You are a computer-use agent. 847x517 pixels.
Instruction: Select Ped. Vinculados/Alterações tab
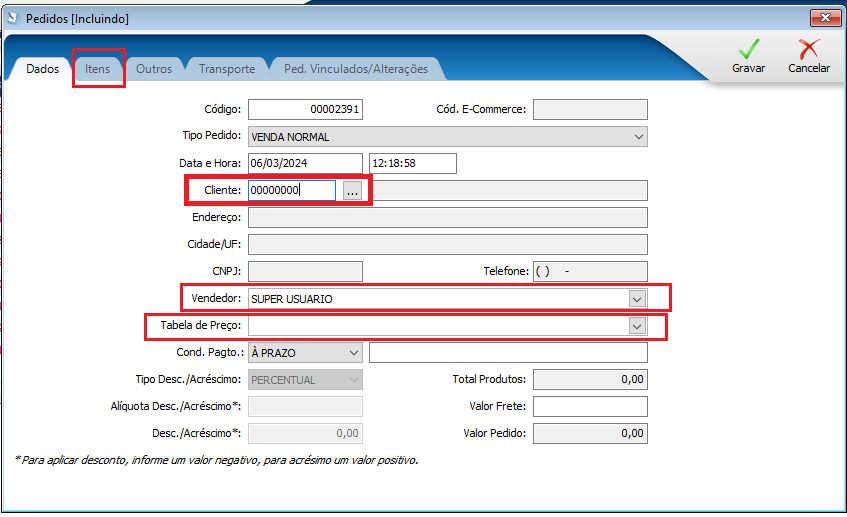coord(356,69)
